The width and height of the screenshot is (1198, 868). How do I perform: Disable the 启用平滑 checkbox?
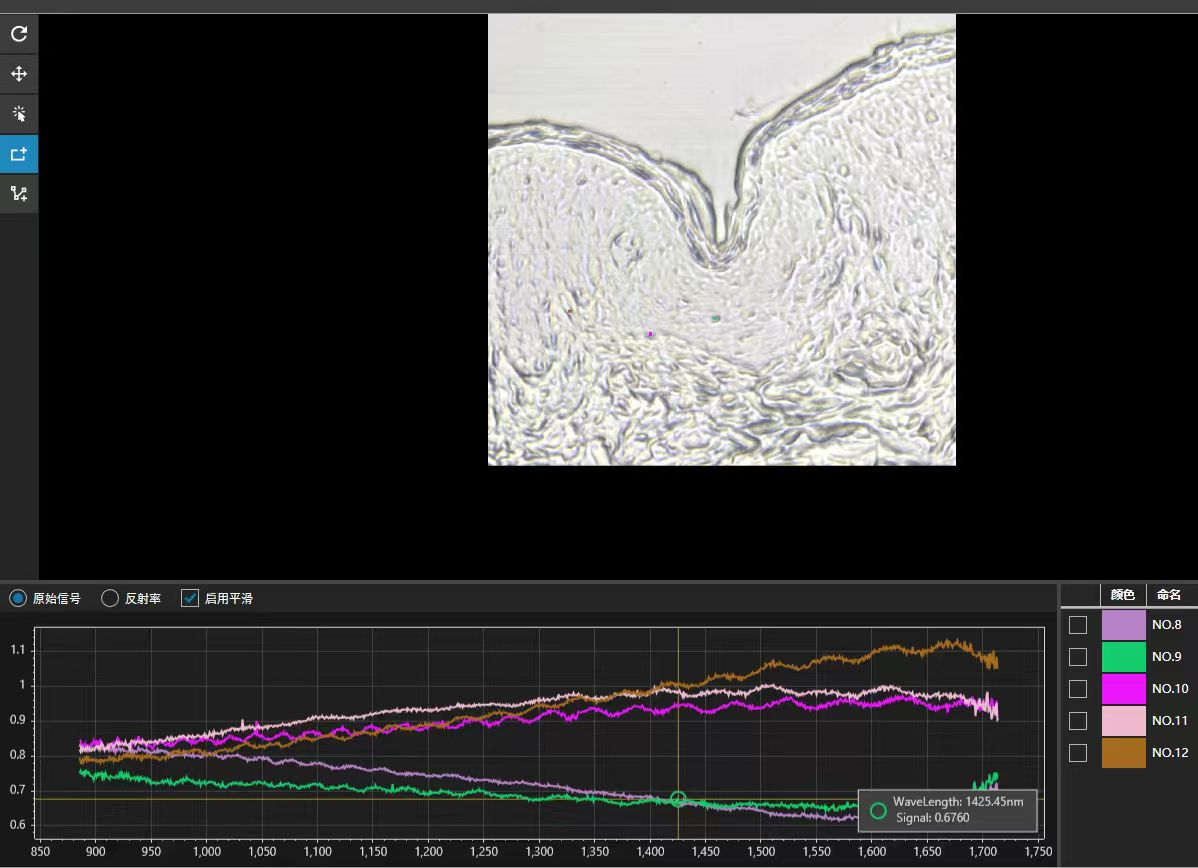pos(190,598)
